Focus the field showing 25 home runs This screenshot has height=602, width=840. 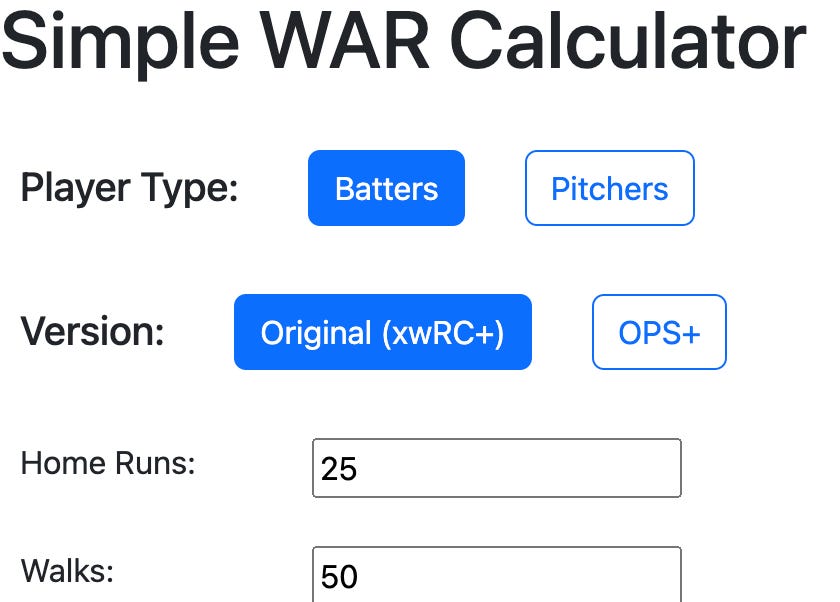click(496, 467)
